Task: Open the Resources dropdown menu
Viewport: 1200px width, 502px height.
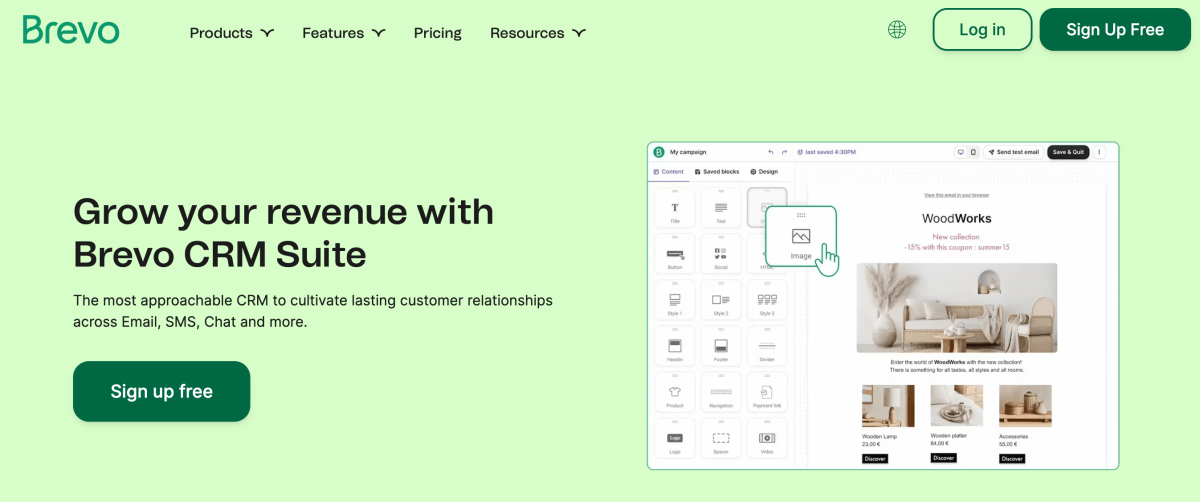Action: pos(538,33)
